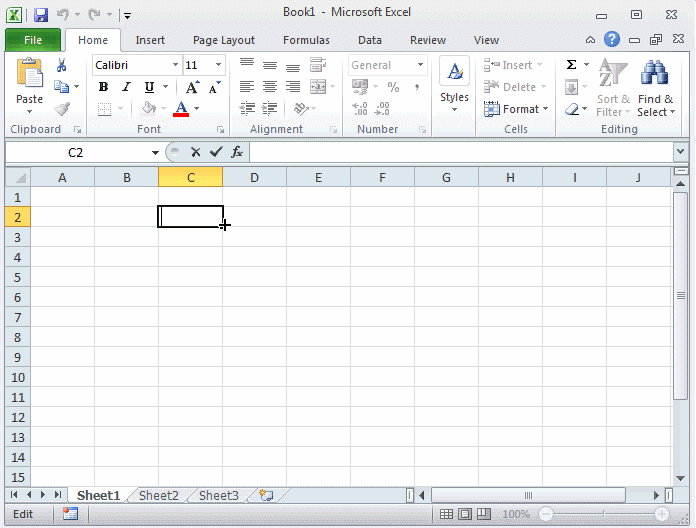Click the Save icon in Quick Access Toolbar
The width and height of the screenshot is (696, 528).
point(41,15)
